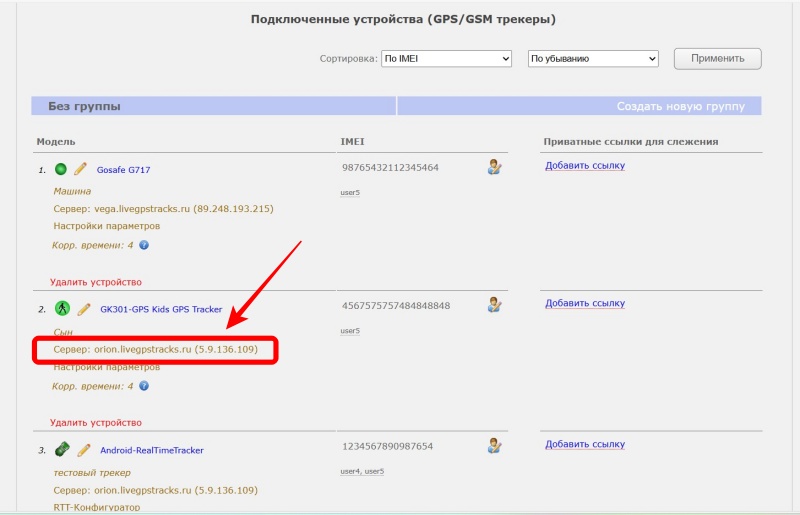This screenshot has width=800, height=515.
Task: Open the Android-RealTimeTracker device name link
Action: point(152,450)
